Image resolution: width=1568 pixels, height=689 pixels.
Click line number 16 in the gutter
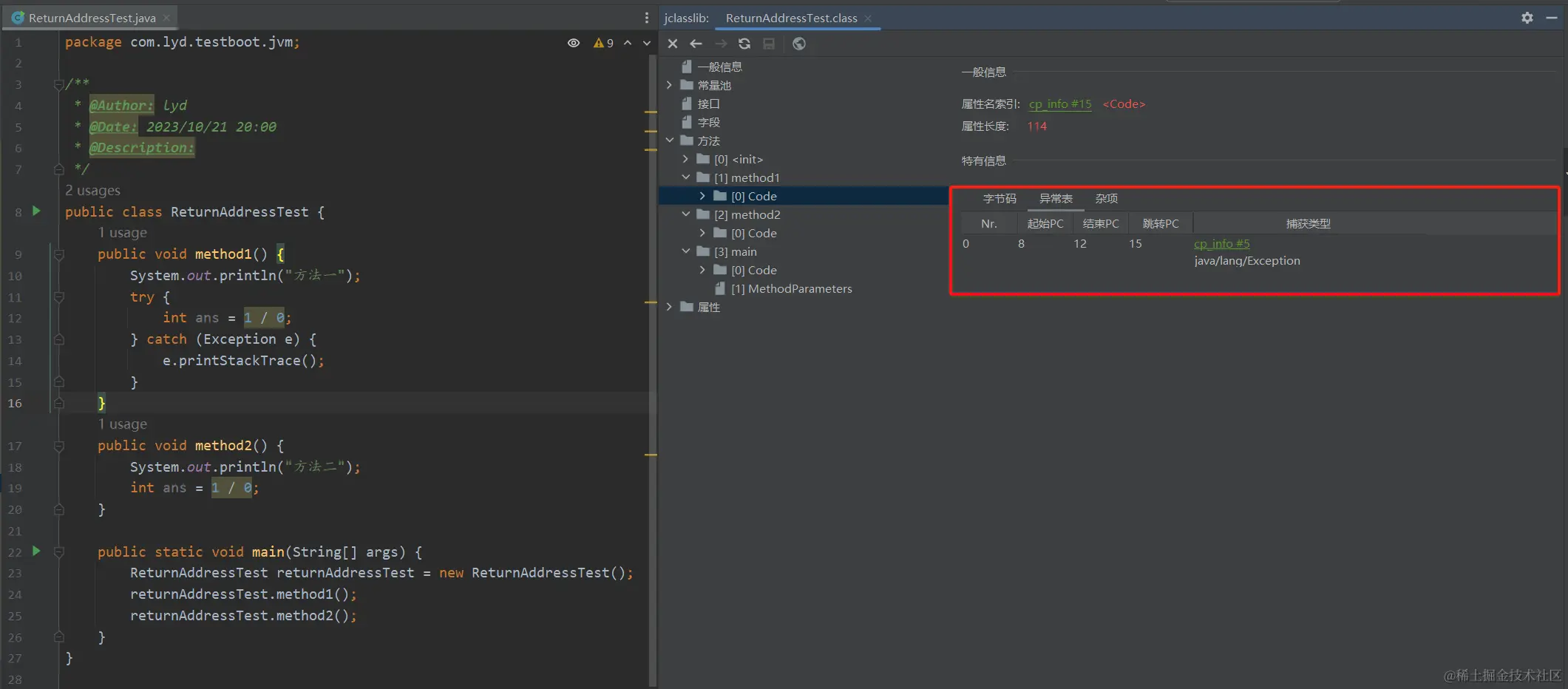(15, 403)
